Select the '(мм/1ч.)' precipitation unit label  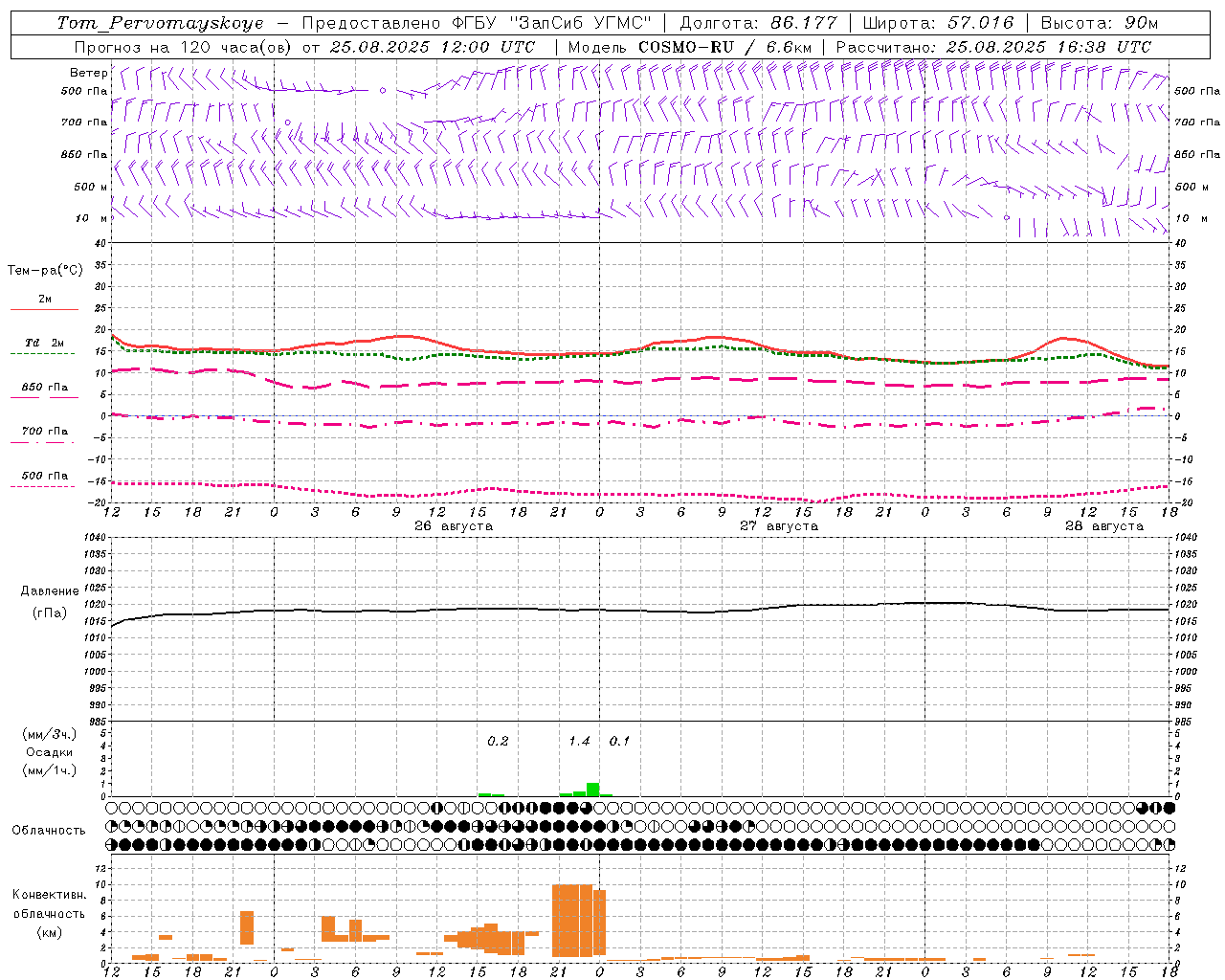(50, 770)
